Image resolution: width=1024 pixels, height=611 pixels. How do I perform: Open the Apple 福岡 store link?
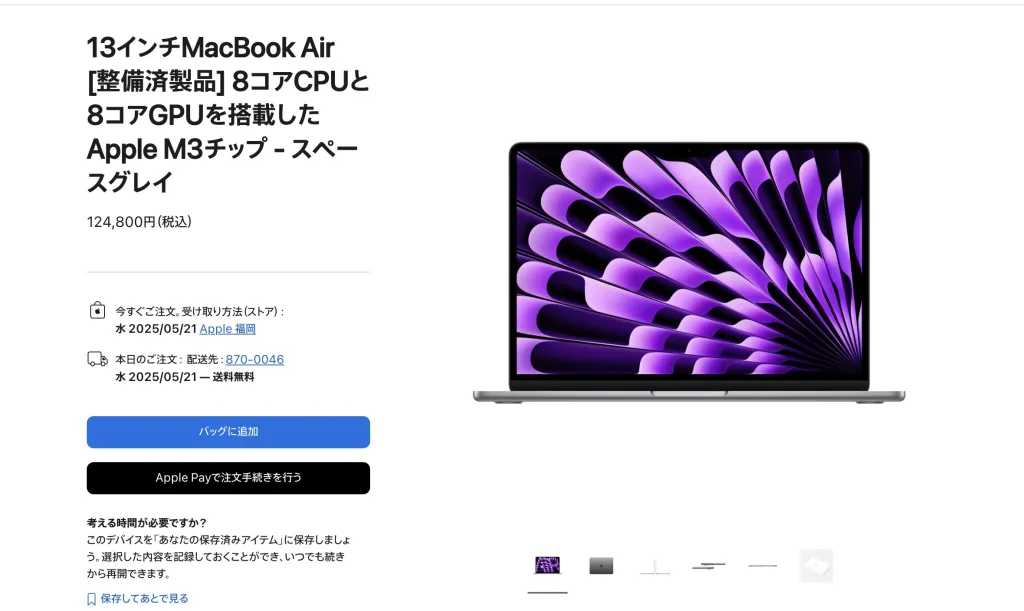click(227, 329)
